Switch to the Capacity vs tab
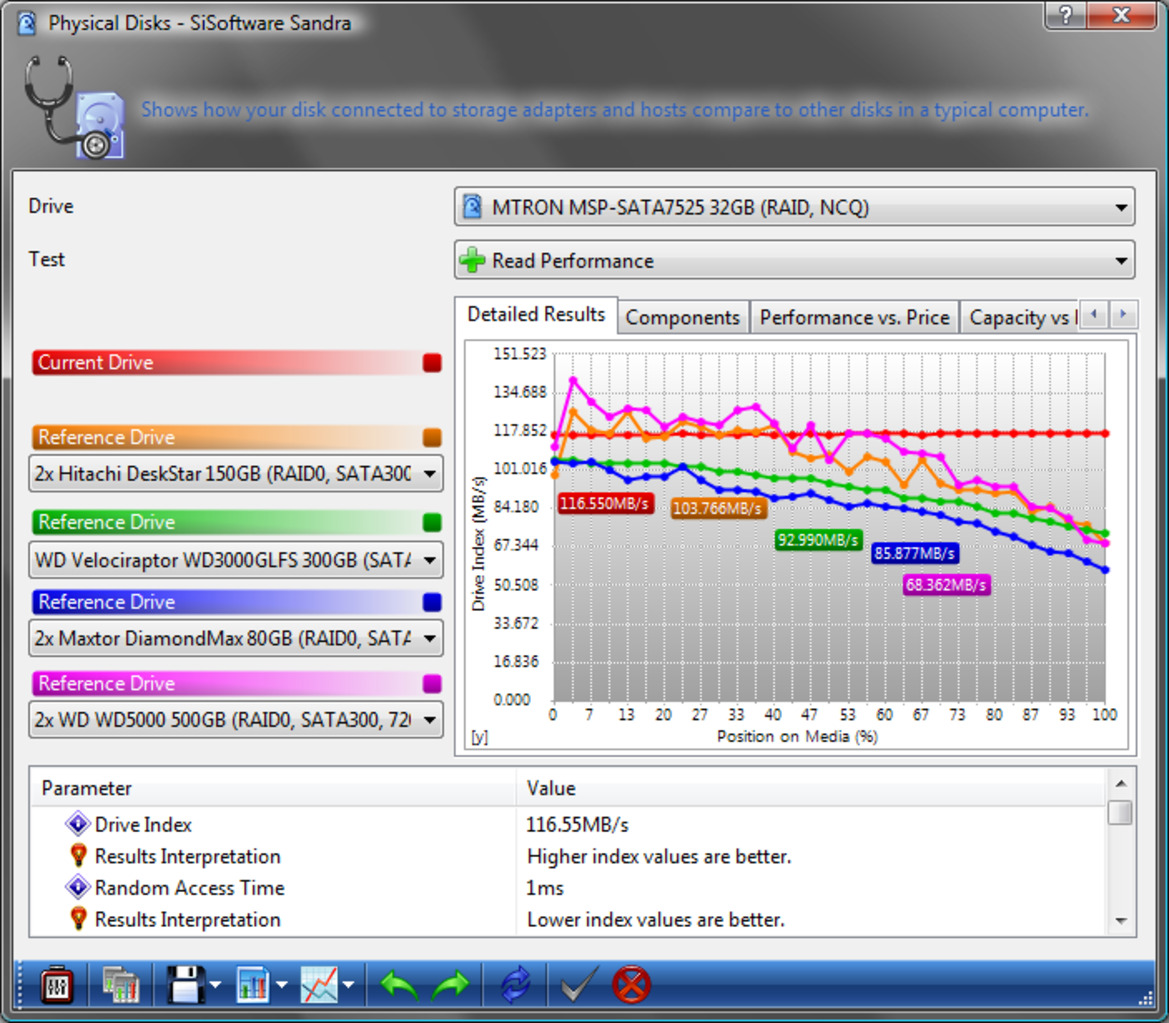This screenshot has width=1169, height=1023. click(1019, 318)
